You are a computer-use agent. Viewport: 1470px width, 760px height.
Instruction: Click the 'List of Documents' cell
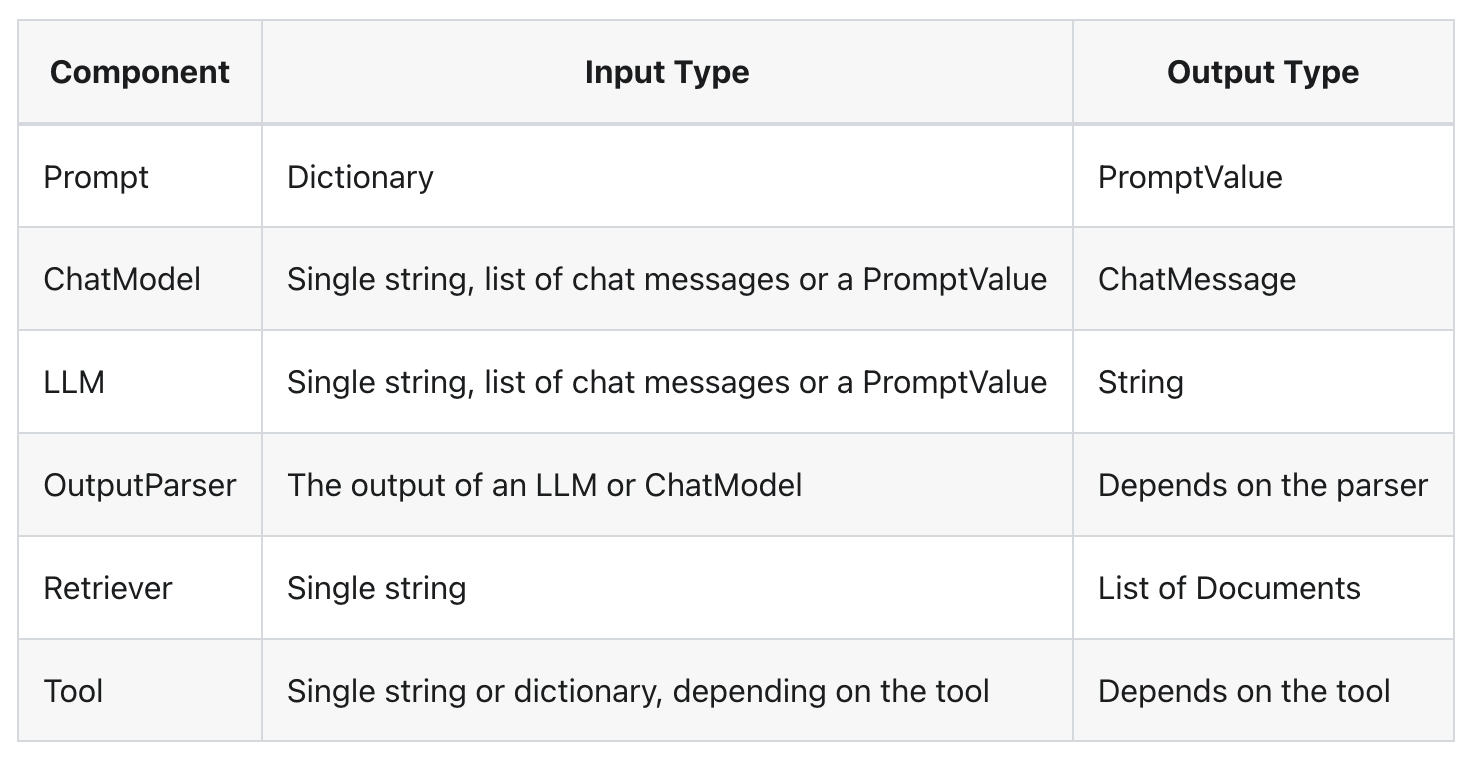click(1228, 588)
